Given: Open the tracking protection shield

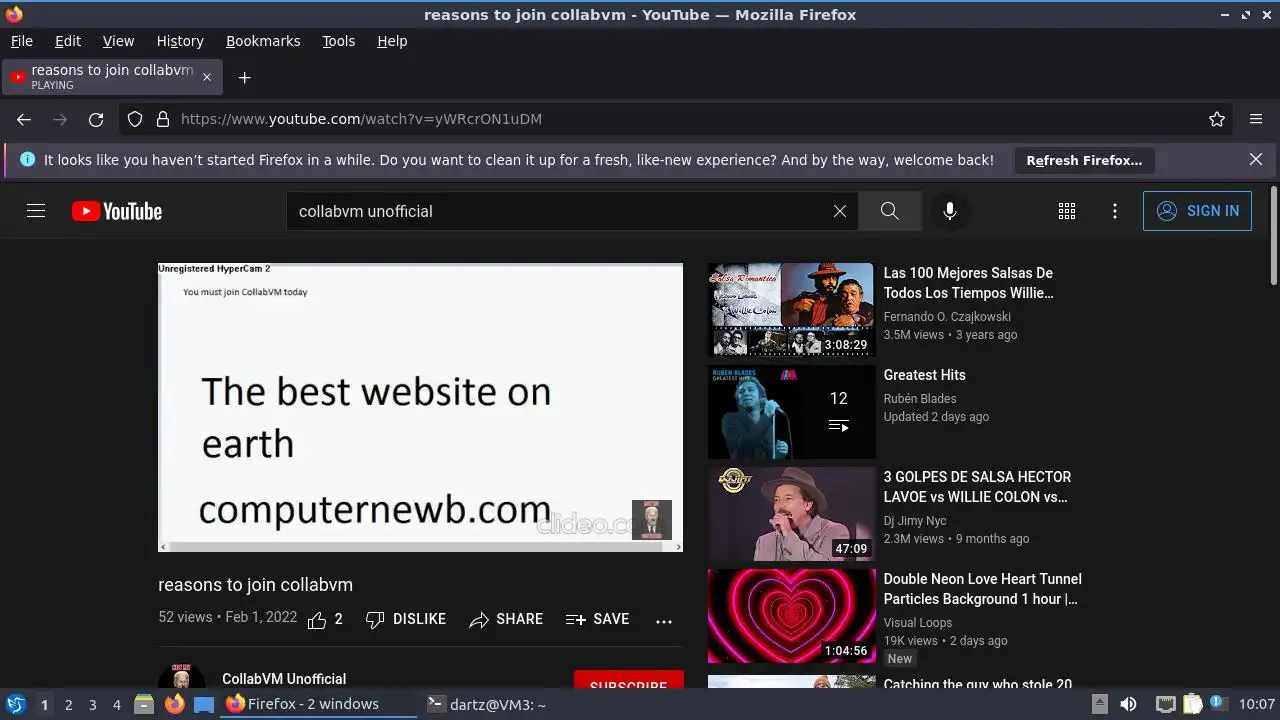Looking at the screenshot, I should pyautogui.click(x=135, y=119).
